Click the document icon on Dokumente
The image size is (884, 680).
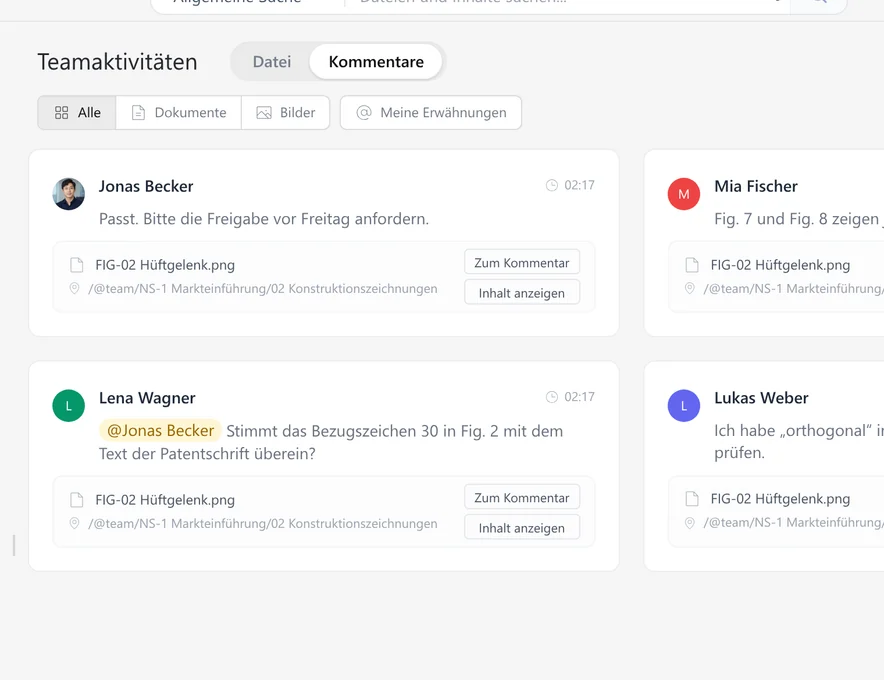(138, 113)
